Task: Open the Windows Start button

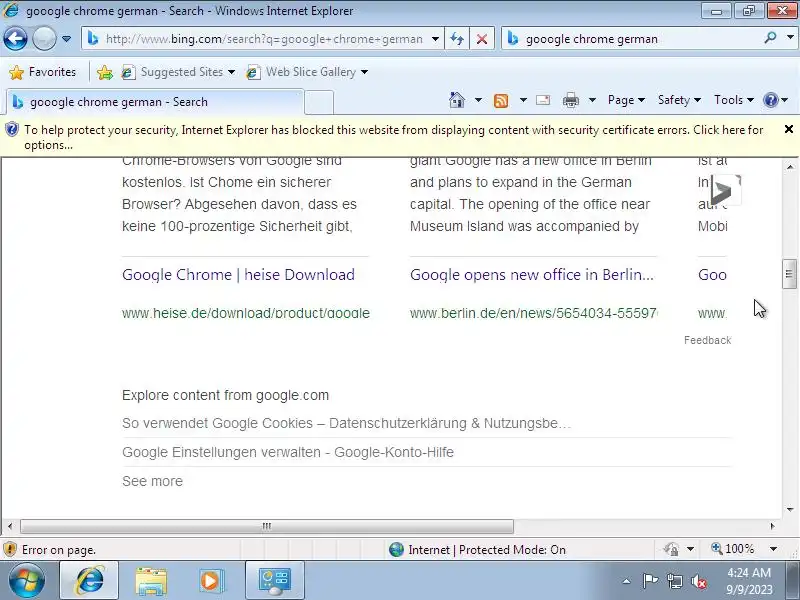Action: coord(26,581)
